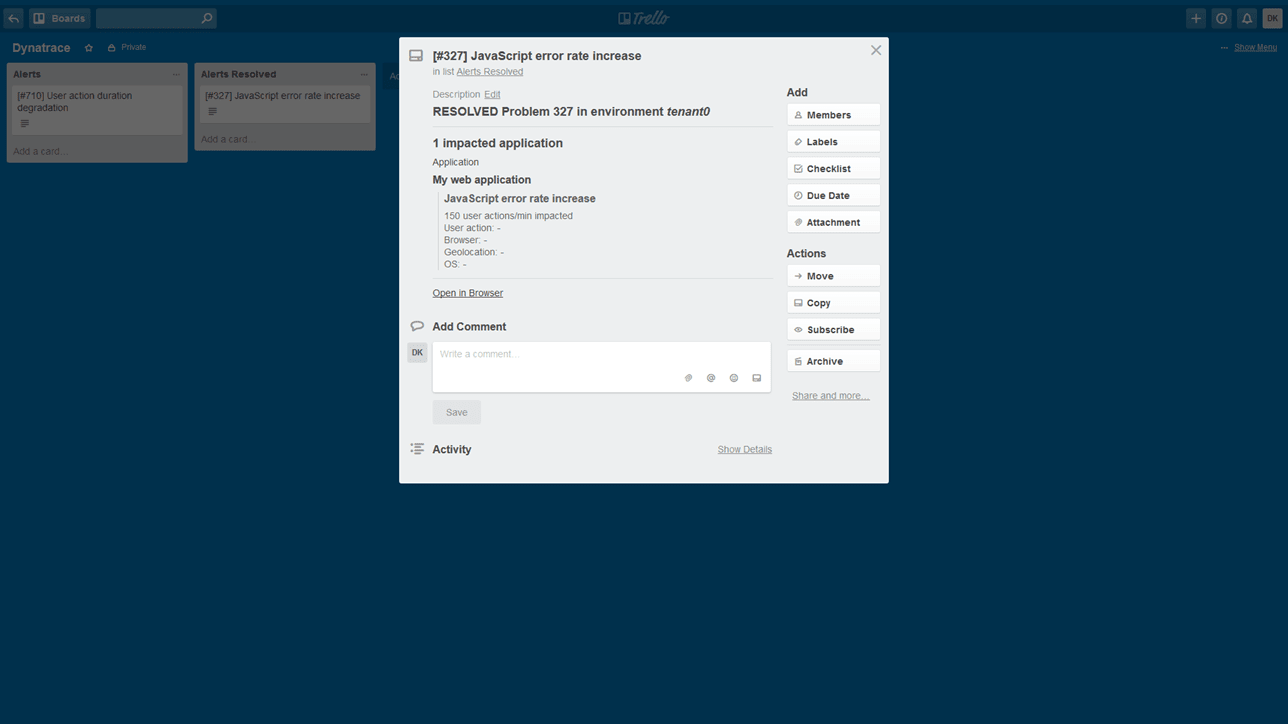This screenshot has height=724, width=1288.
Task: Click the back arrow icon in header
Action: 13,18
